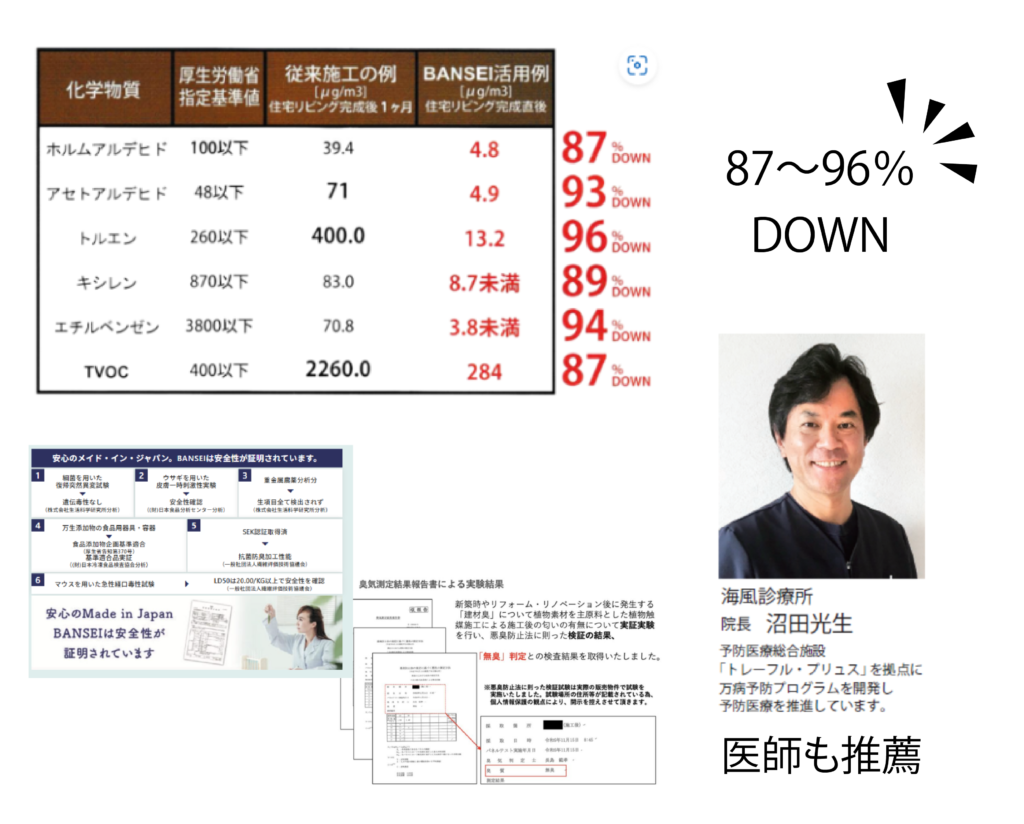The image size is (1024, 824).
Task: Click the number 6 badge in safety panel
Action: (x=37, y=580)
